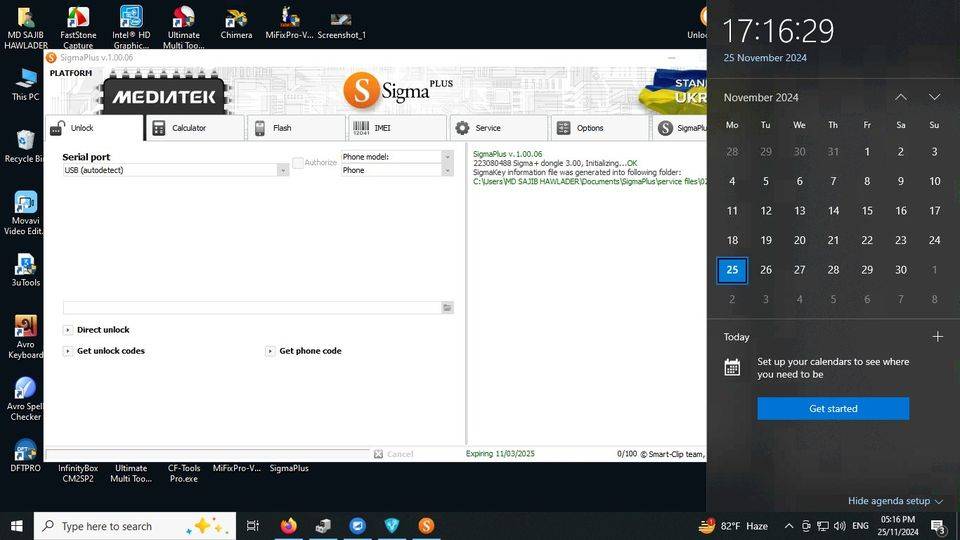Open the Chimera desktop icon
The width and height of the screenshot is (960, 540).
[x=236, y=23]
